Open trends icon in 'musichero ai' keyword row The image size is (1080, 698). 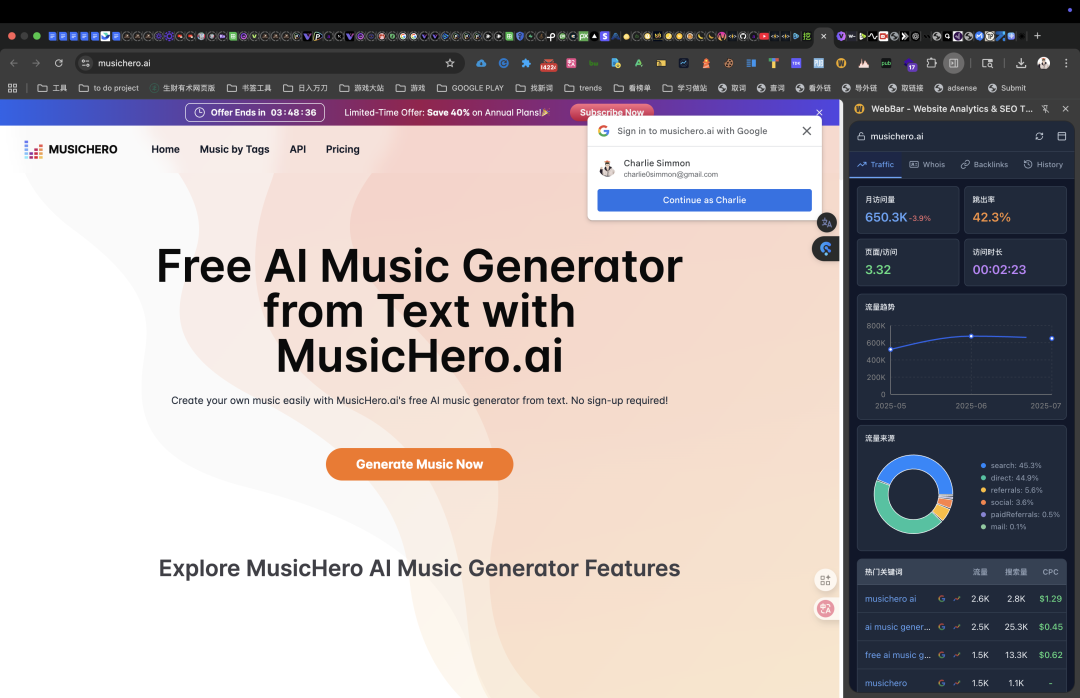click(957, 599)
